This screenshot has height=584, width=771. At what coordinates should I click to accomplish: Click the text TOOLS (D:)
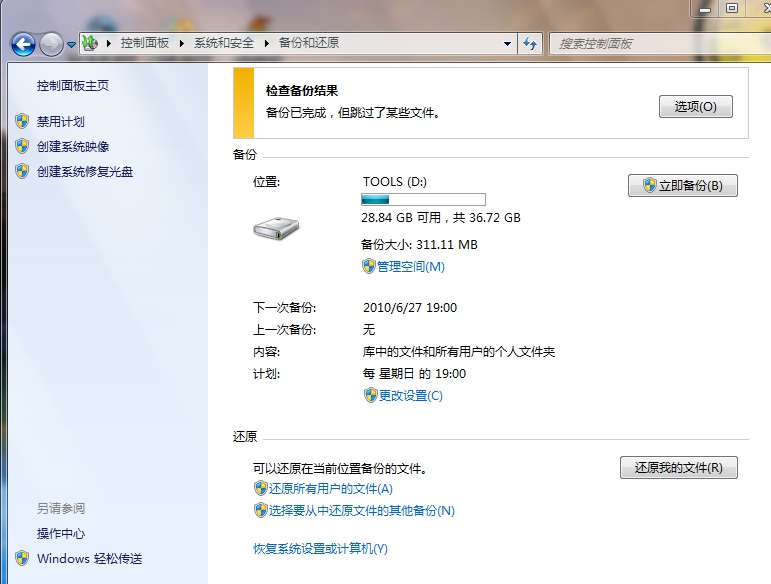click(x=395, y=181)
